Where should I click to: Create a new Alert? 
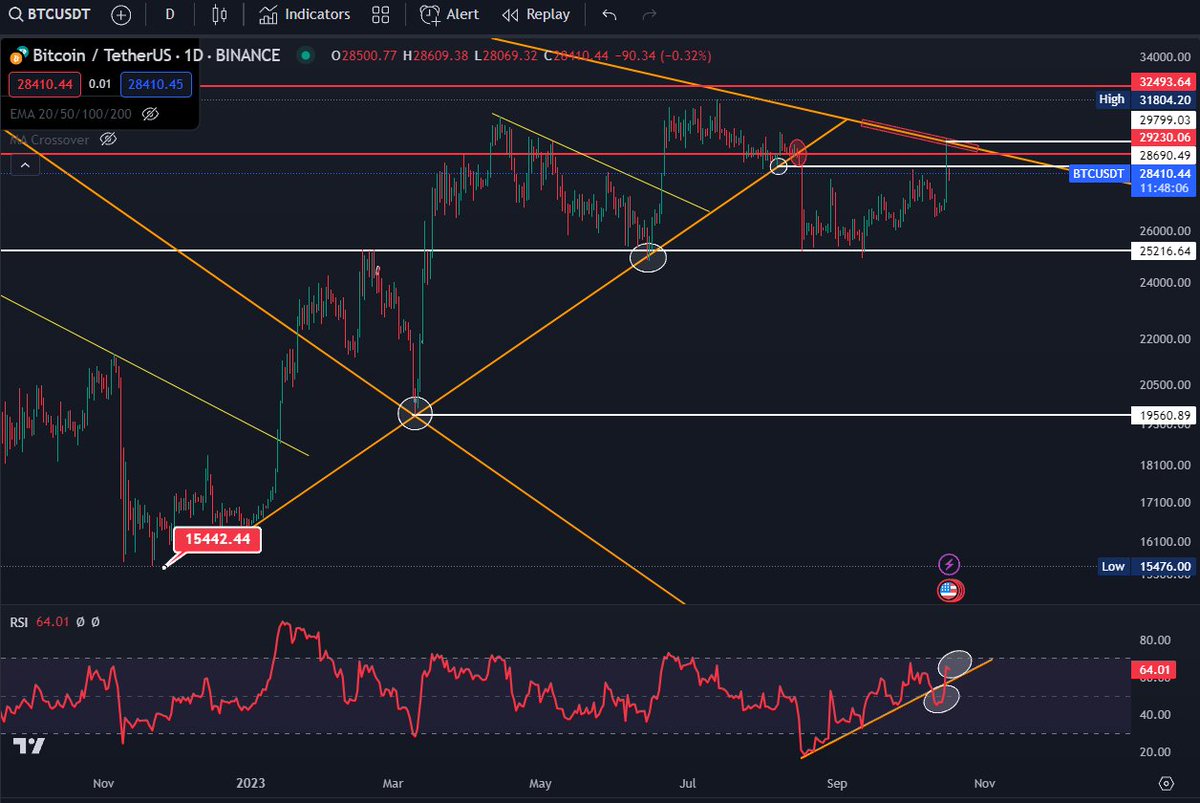pos(449,15)
